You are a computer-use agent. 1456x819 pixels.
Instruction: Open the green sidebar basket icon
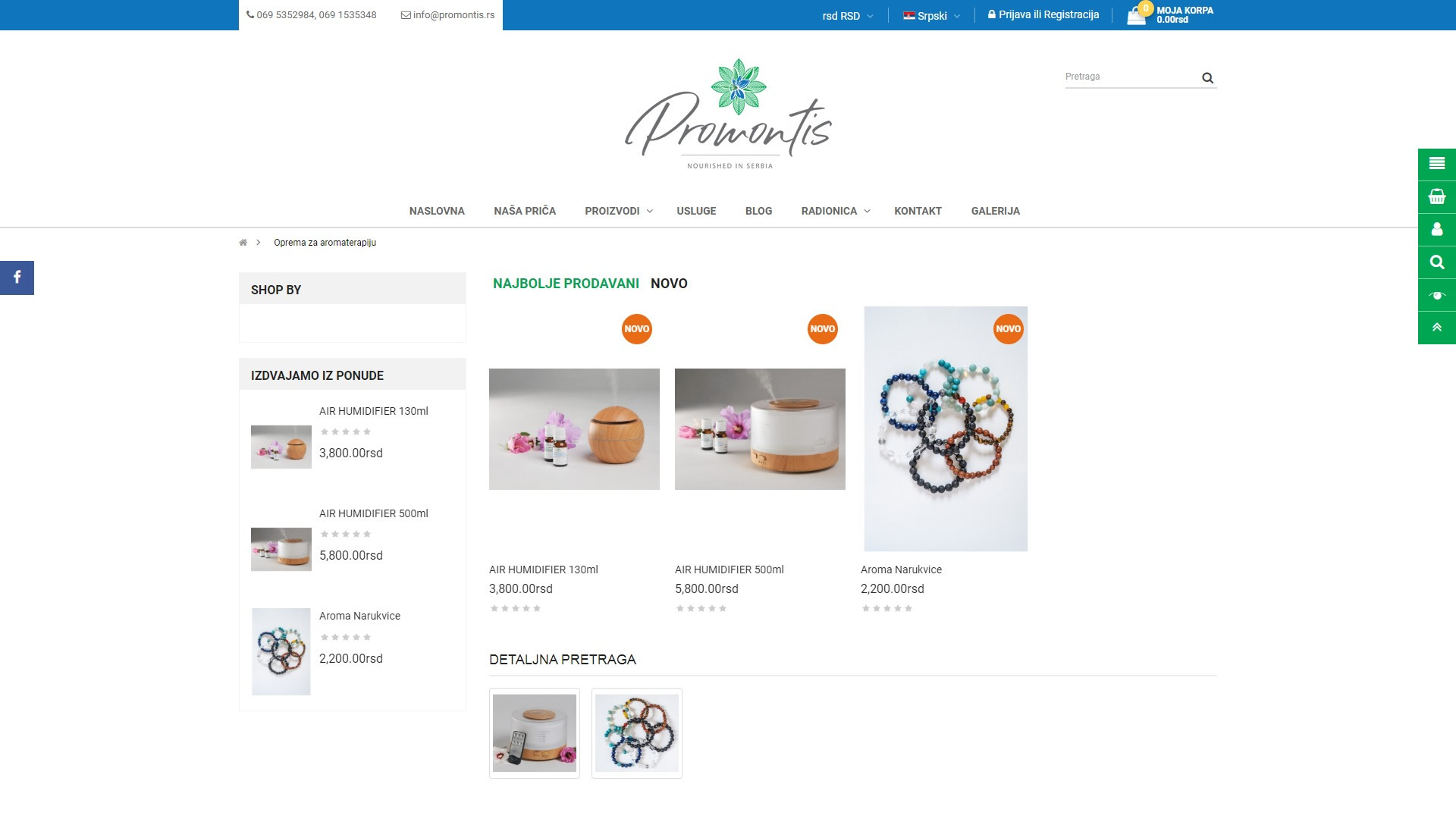1436,197
